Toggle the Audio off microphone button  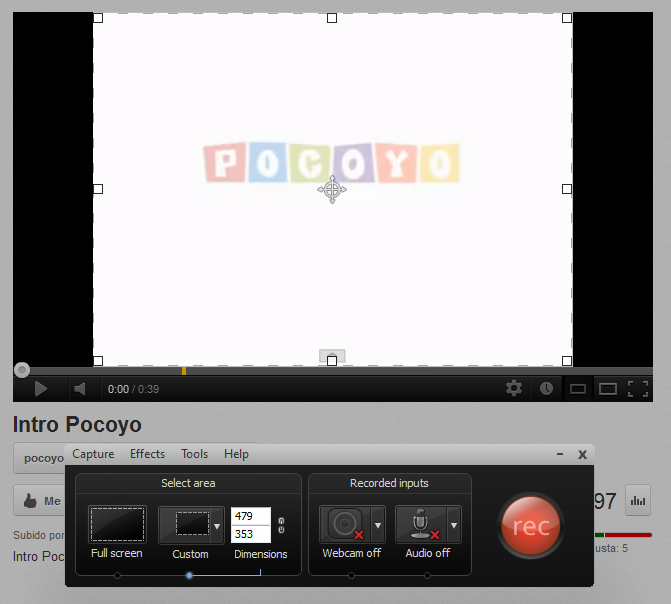click(421, 524)
